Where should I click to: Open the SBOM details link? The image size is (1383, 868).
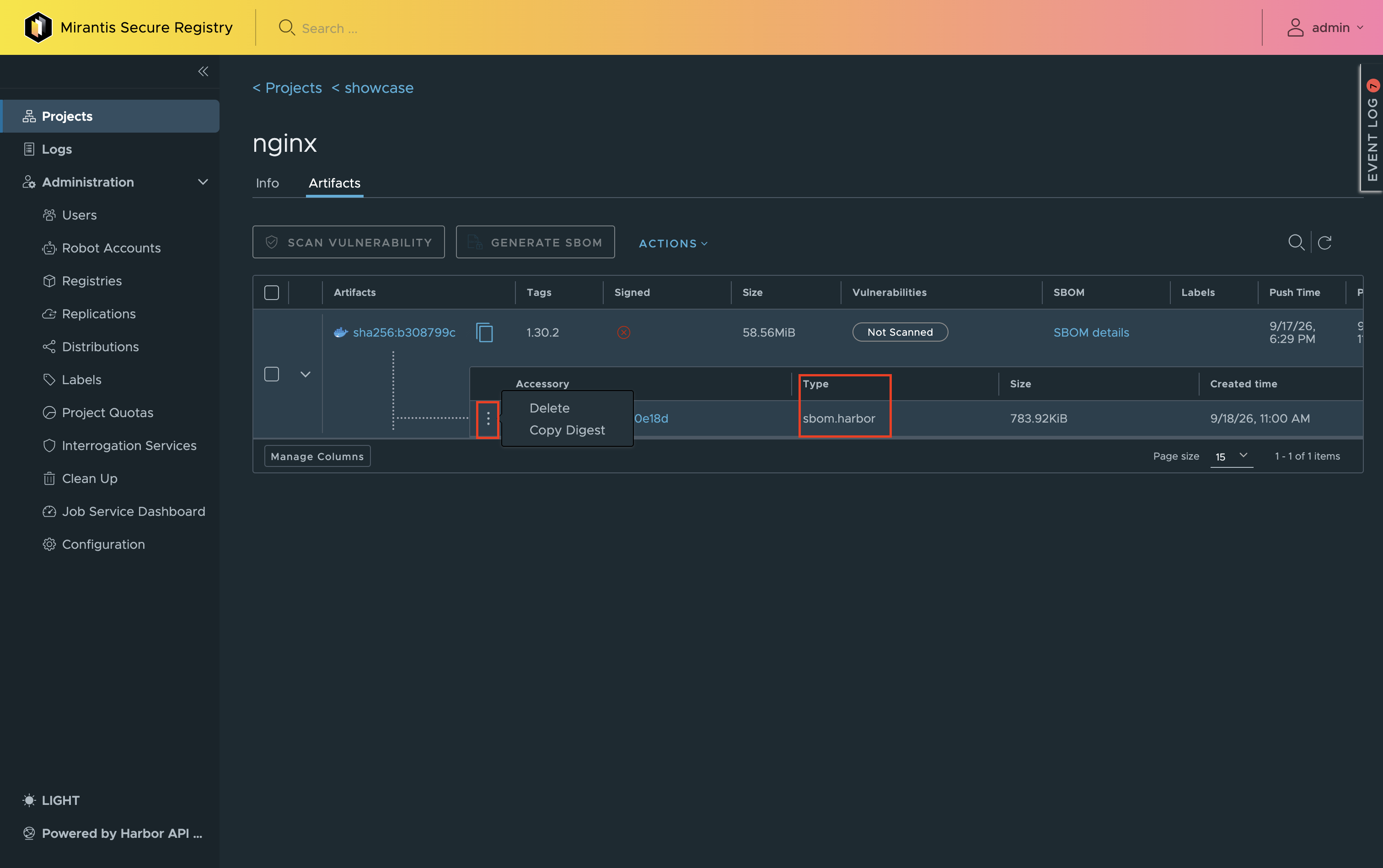[x=1091, y=332]
